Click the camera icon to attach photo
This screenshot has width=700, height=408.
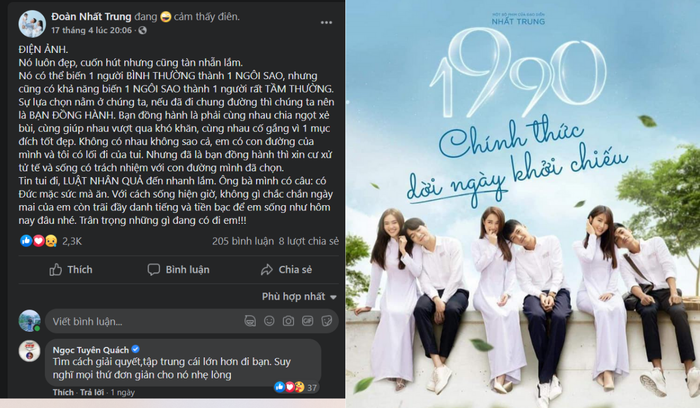coord(288,321)
